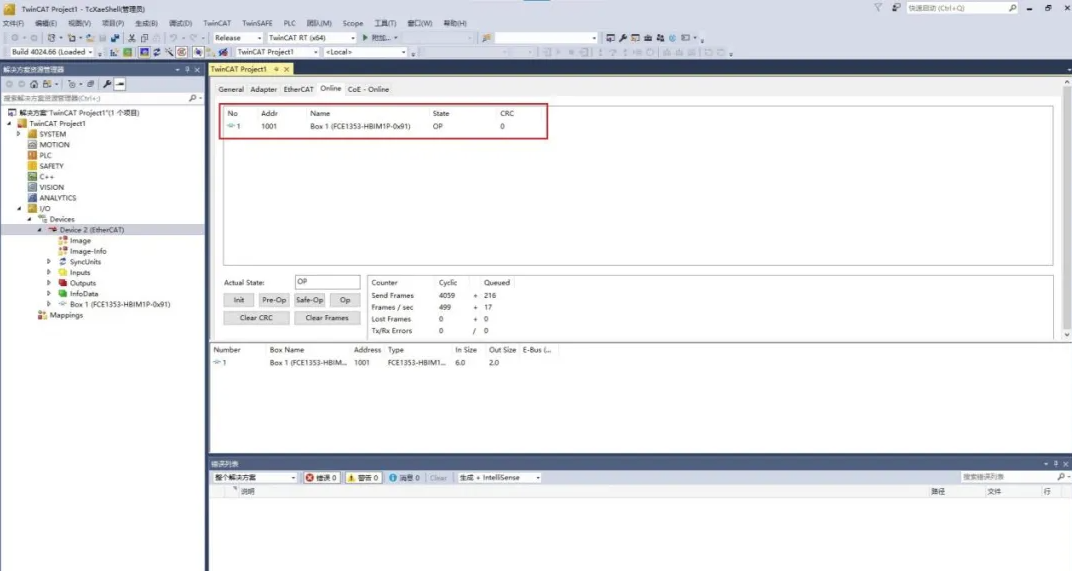Click the Properties wrench icon in Solution Explorer
Screen dimensions: 1072x571
(107, 84)
